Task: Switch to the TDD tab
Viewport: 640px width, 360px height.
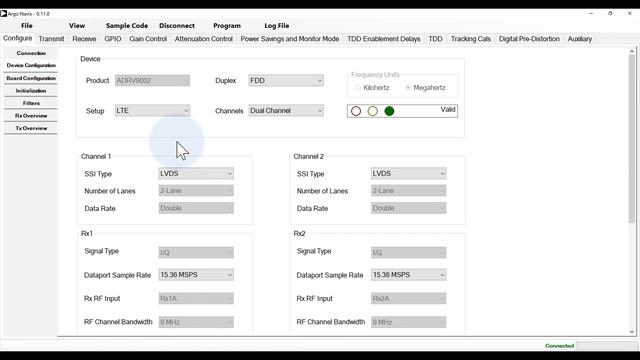Action: [436, 39]
